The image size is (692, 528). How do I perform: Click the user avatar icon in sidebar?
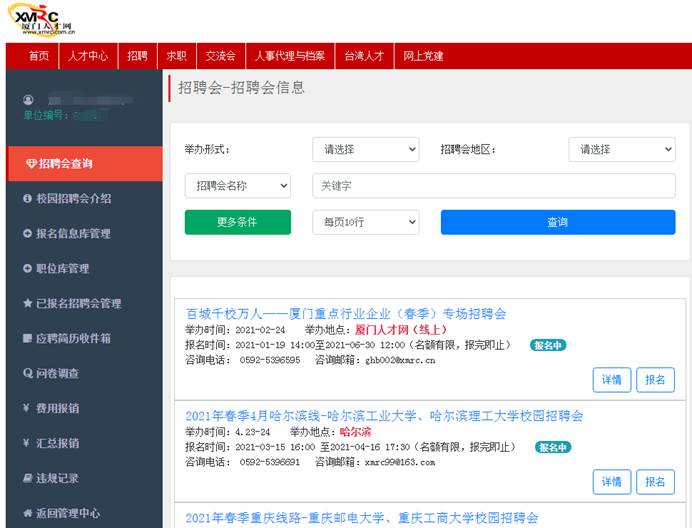coord(28,100)
